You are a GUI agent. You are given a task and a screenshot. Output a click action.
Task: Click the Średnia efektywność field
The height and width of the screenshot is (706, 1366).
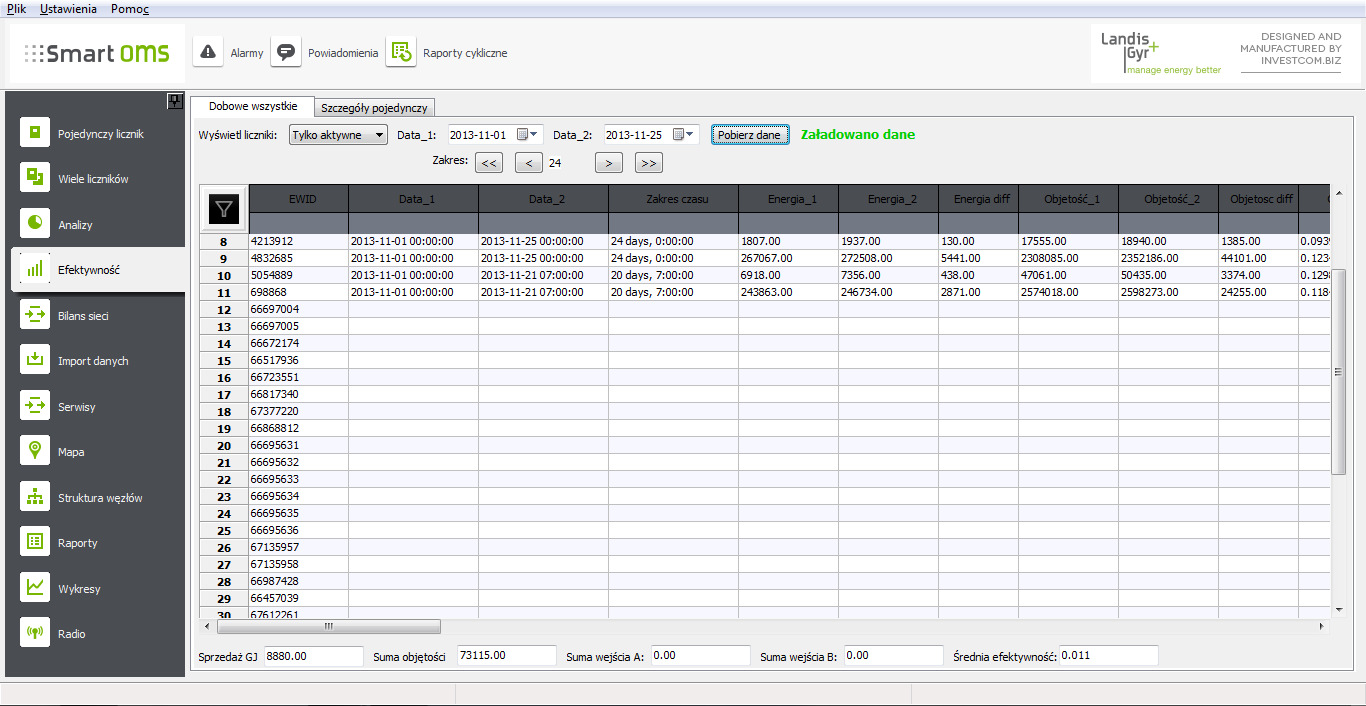(x=1109, y=656)
